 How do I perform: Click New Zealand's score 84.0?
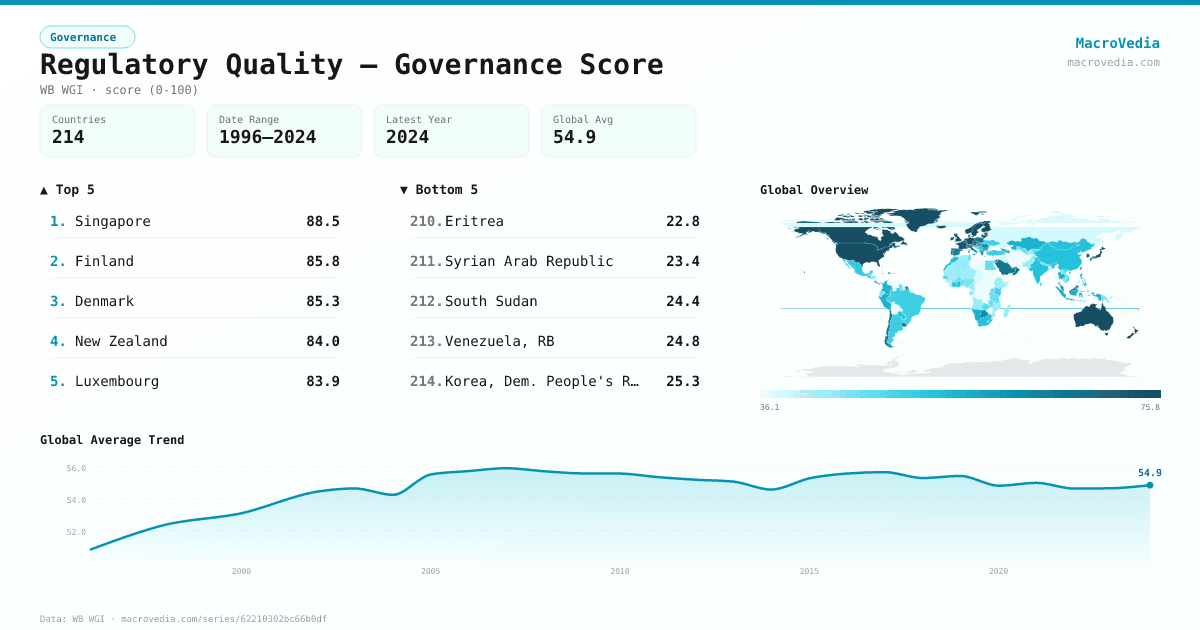click(323, 341)
